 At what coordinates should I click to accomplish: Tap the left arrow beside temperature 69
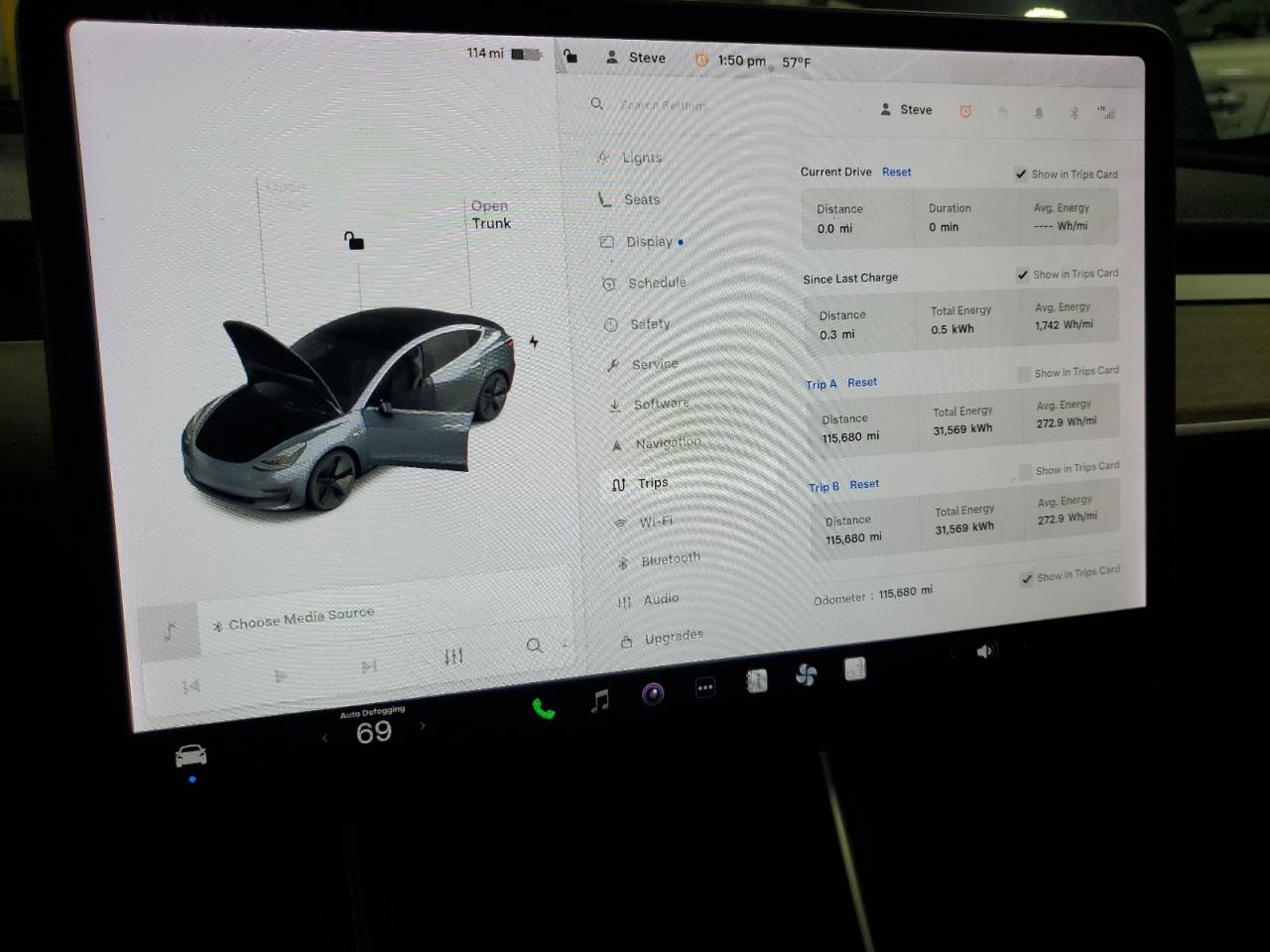click(x=324, y=736)
